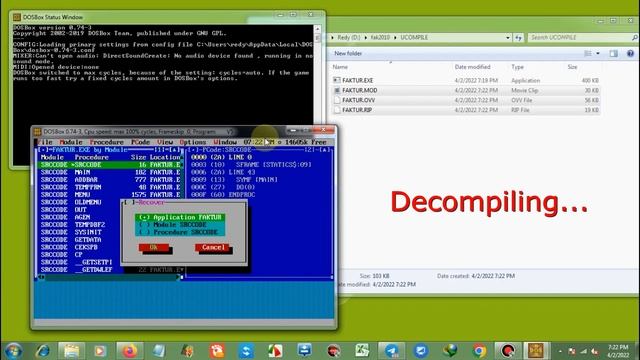This screenshot has height=360, width=640.
Task: Sort files by Name column
Action: [340, 67]
